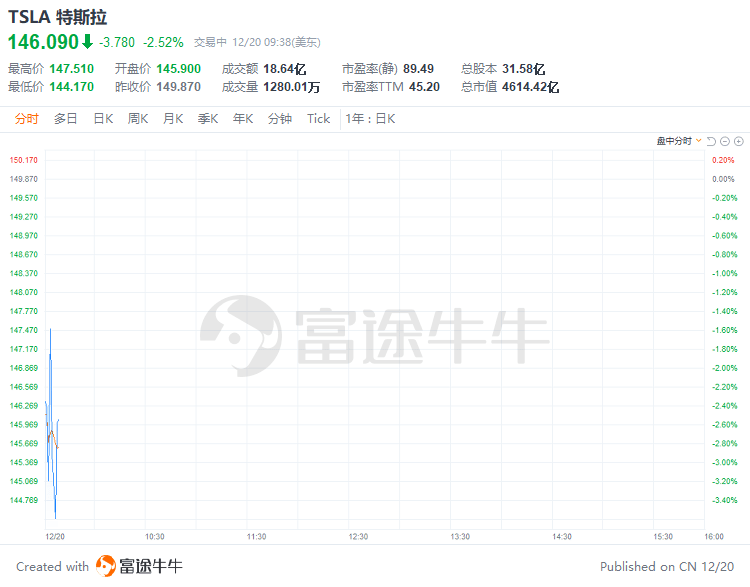This screenshot has width=750, height=587.
Task: Click the 总市值 value 4614.42亿
Action: (530, 87)
